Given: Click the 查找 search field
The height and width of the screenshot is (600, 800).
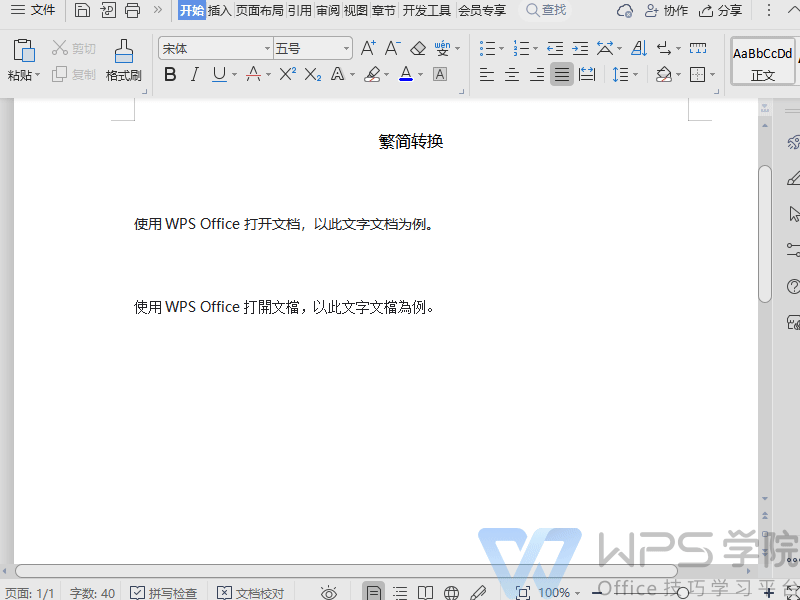Looking at the screenshot, I should [546, 10].
